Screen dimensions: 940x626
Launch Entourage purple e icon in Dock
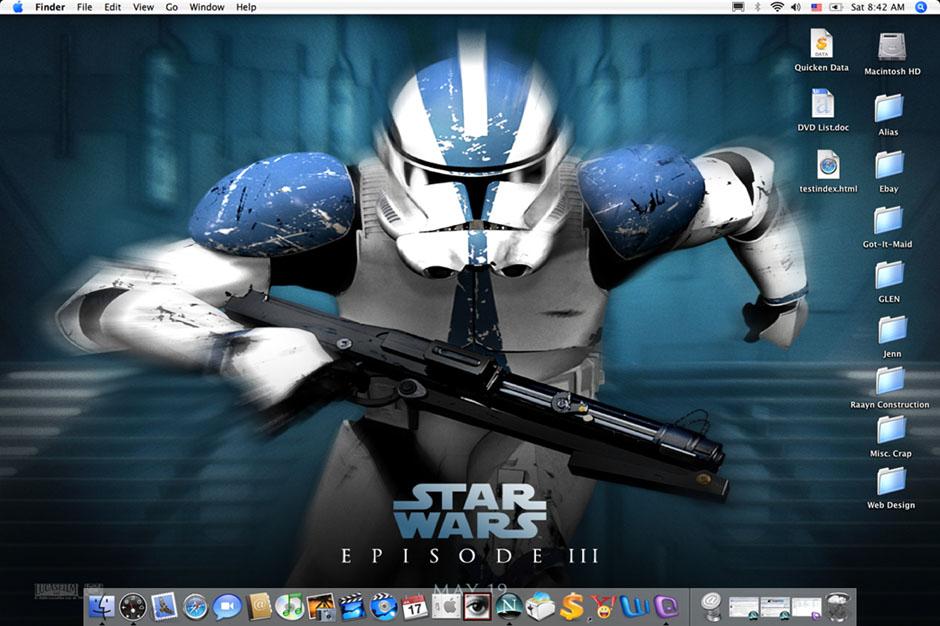(665, 607)
